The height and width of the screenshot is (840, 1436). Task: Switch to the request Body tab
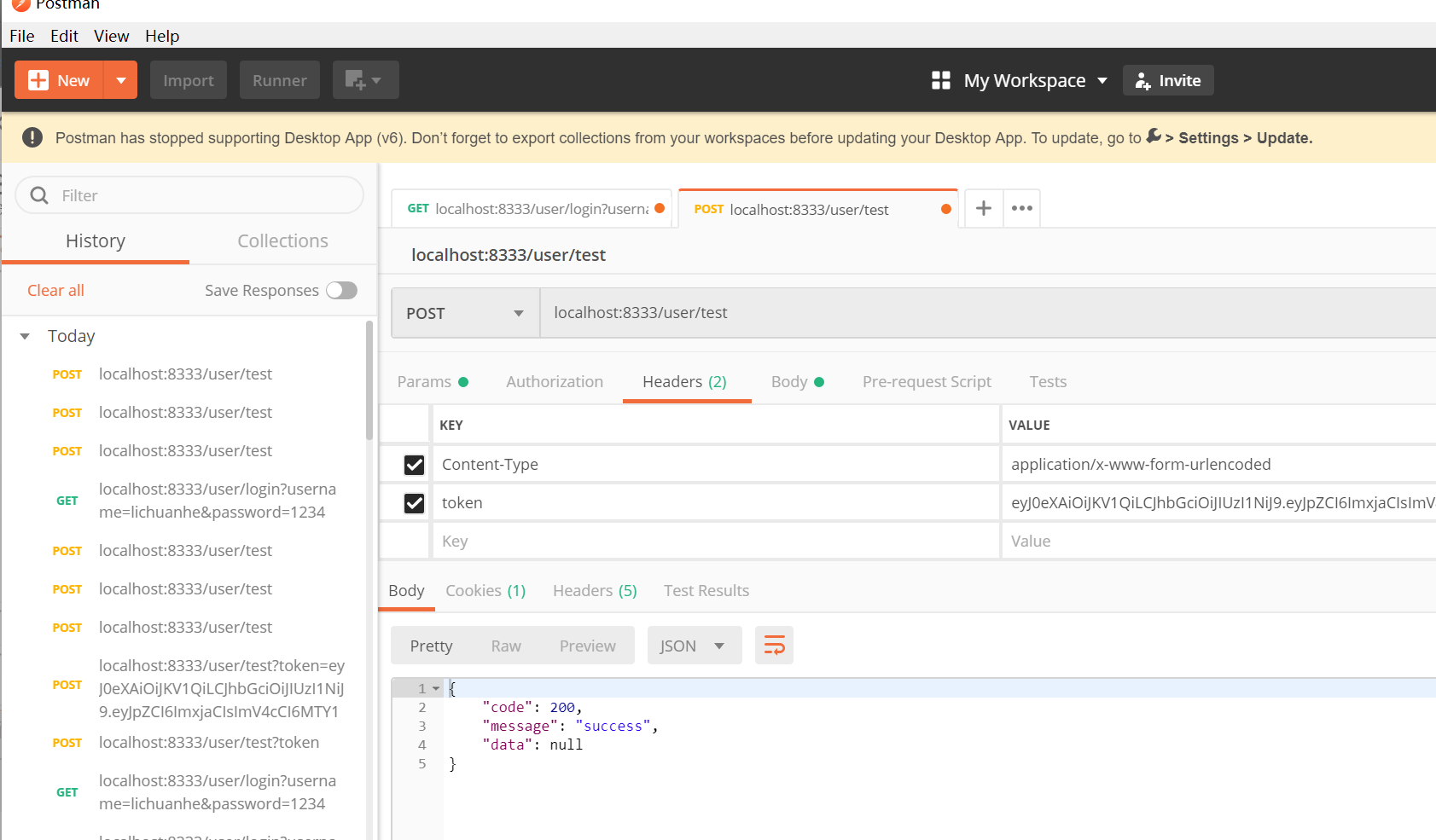[798, 382]
